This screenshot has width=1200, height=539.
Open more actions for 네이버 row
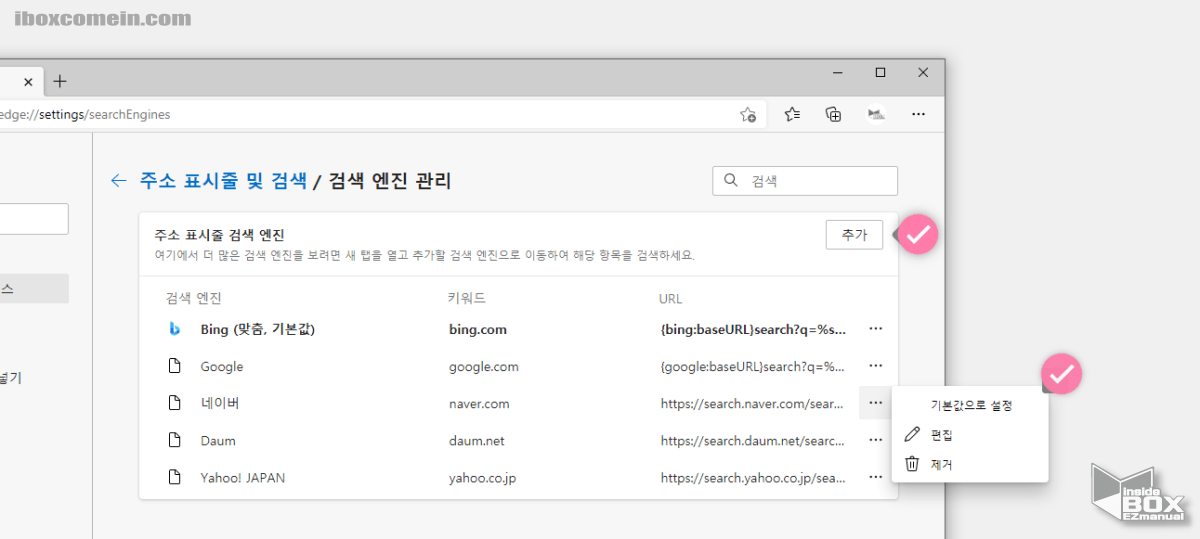pyautogui.click(x=876, y=403)
